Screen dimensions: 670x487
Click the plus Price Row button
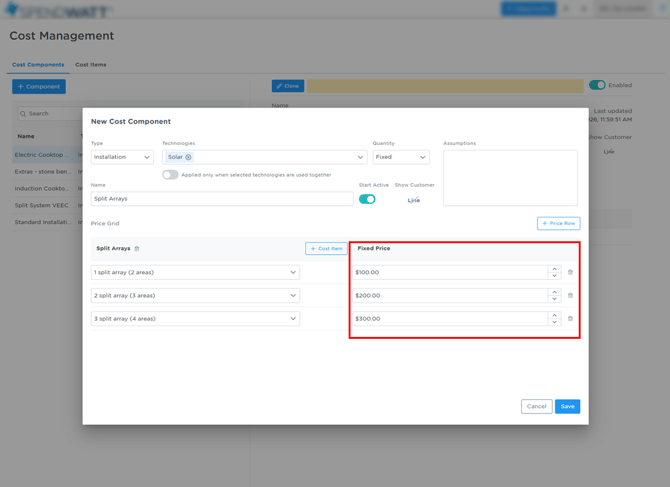pyautogui.click(x=558, y=223)
